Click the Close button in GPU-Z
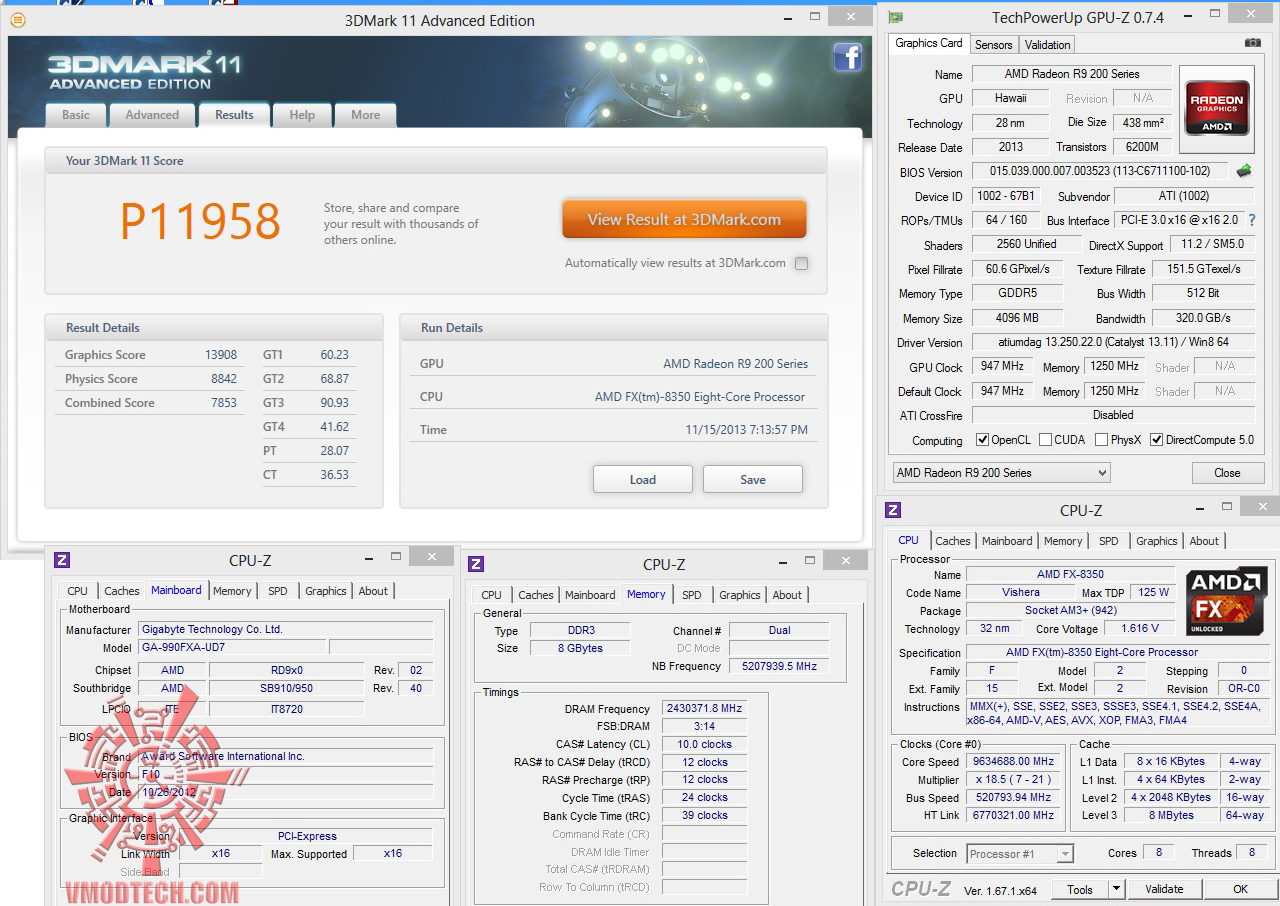Screen dimensions: 1280x906 [x=1227, y=473]
